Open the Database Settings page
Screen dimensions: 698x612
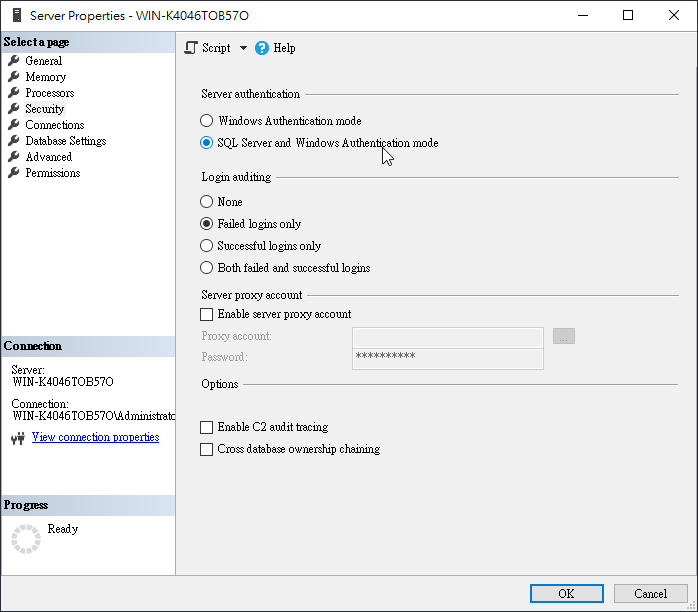click(x=65, y=141)
